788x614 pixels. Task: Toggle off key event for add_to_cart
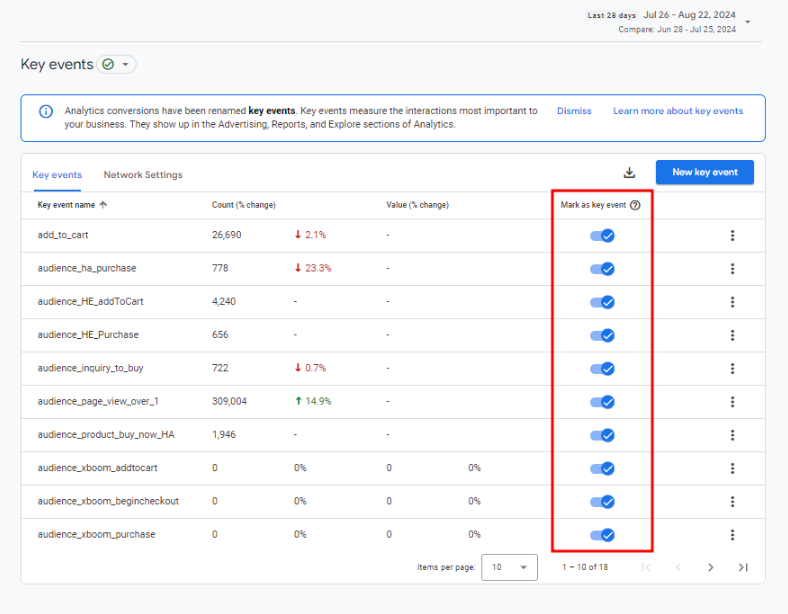[x=602, y=236]
